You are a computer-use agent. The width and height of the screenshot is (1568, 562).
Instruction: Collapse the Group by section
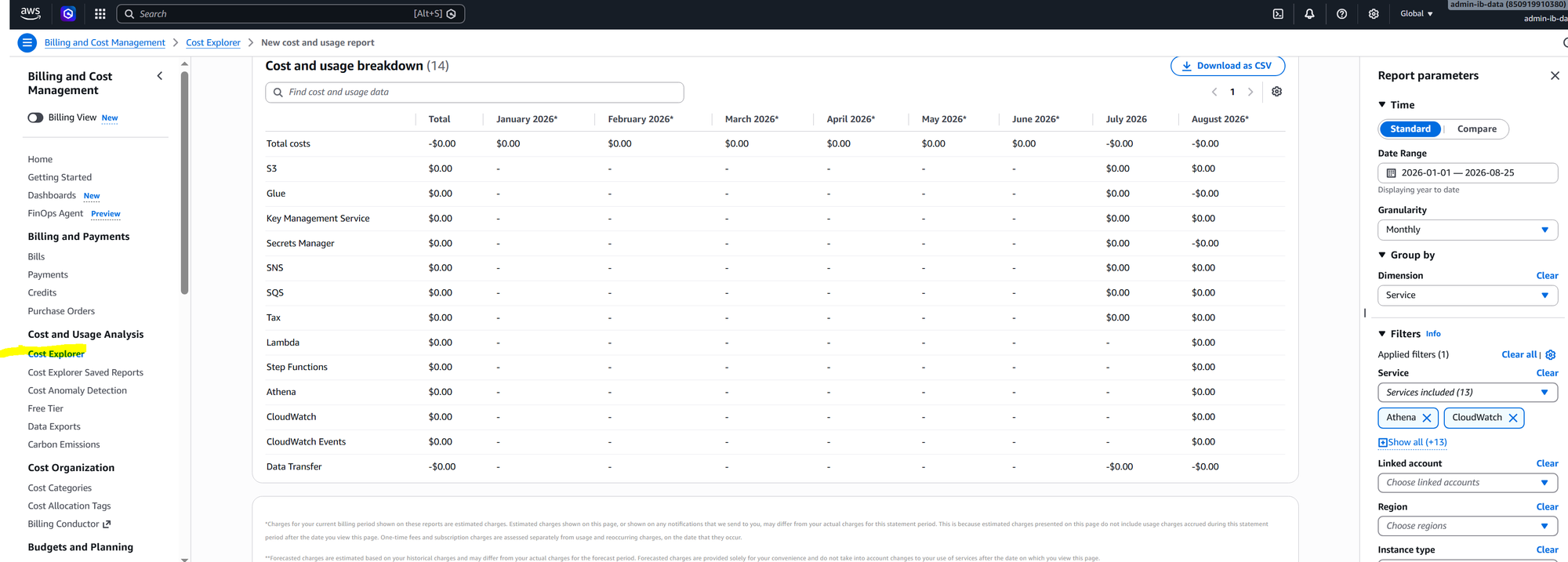1382,255
